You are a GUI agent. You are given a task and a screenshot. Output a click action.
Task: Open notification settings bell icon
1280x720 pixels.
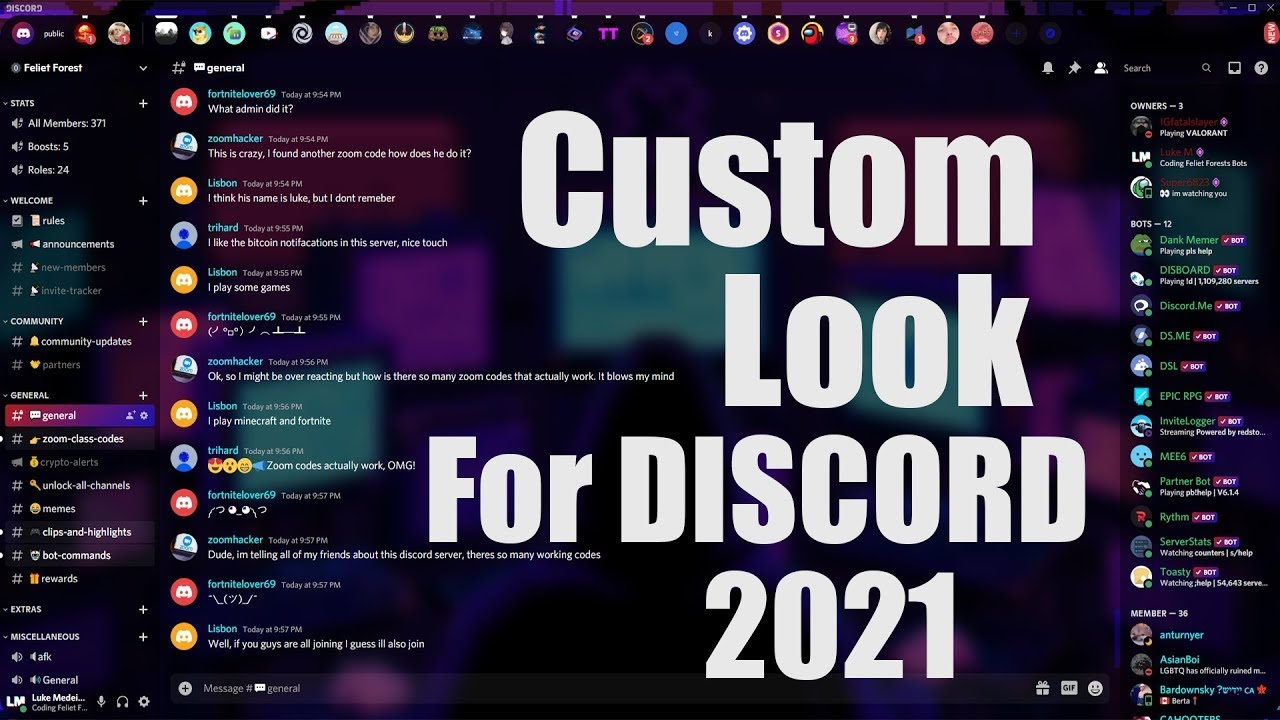pyautogui.click(x=1048, y=68)
